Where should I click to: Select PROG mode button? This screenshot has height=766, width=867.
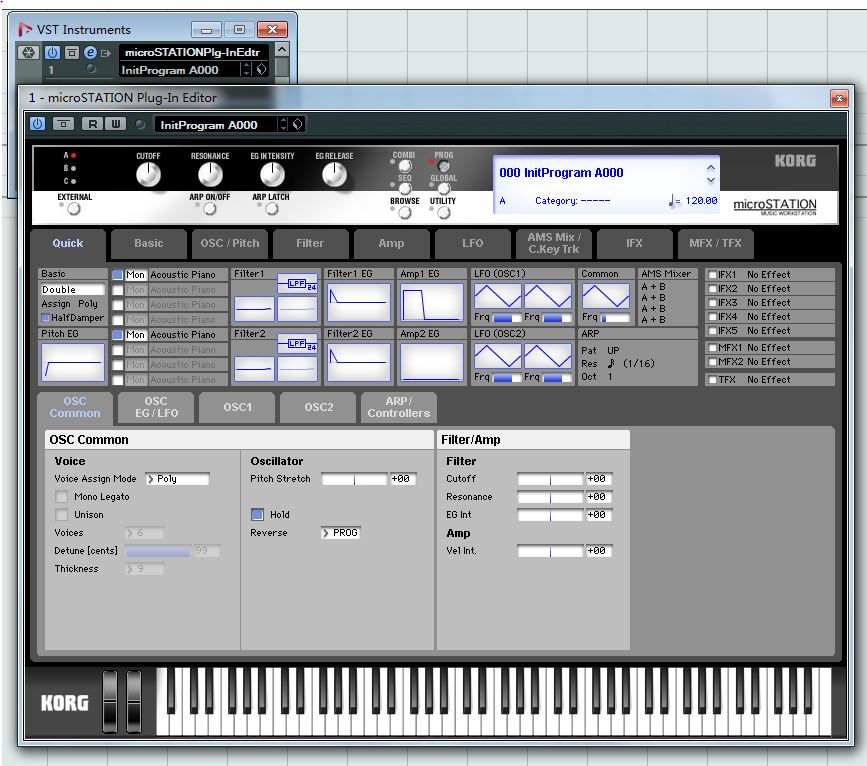click(x=443, y=166)
